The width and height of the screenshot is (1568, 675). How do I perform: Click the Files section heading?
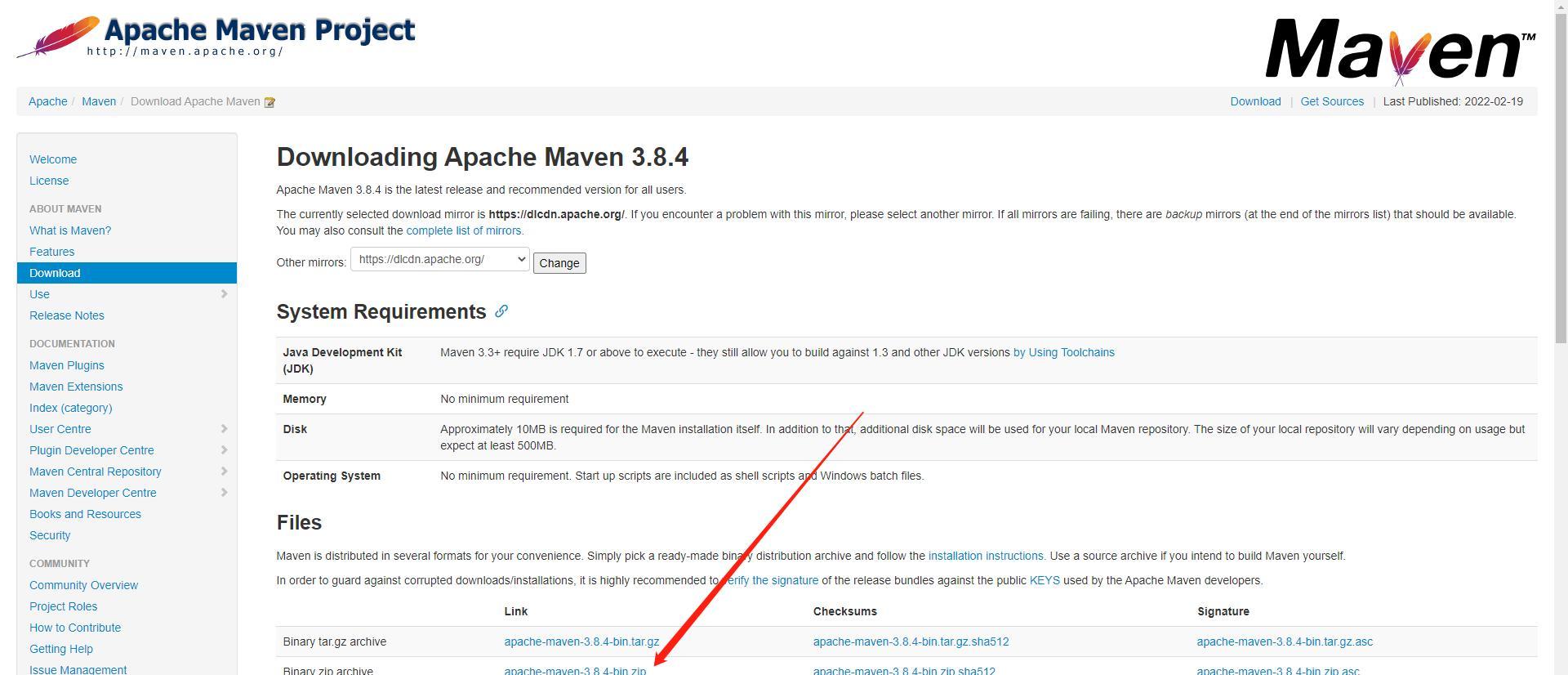click(299, 522)
